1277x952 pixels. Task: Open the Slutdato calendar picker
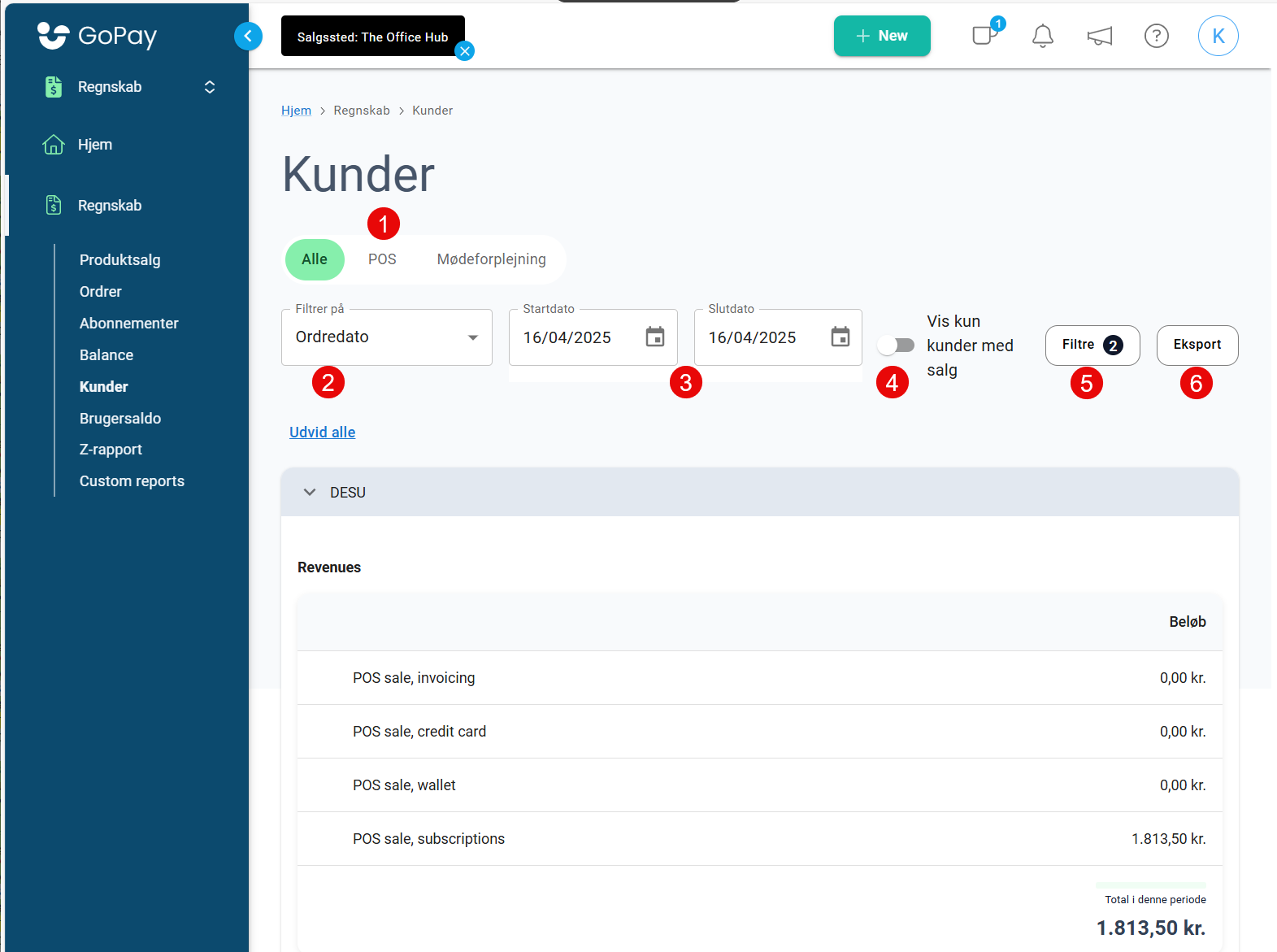[840, 337]
